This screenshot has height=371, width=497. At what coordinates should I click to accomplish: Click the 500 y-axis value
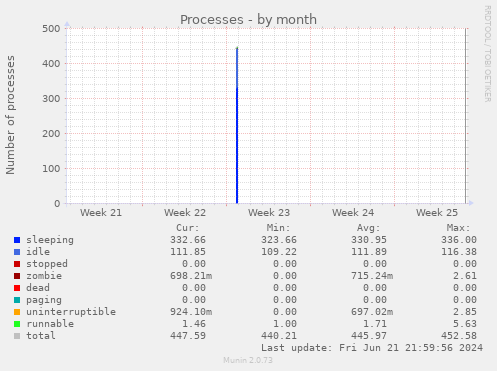point(51,29)
